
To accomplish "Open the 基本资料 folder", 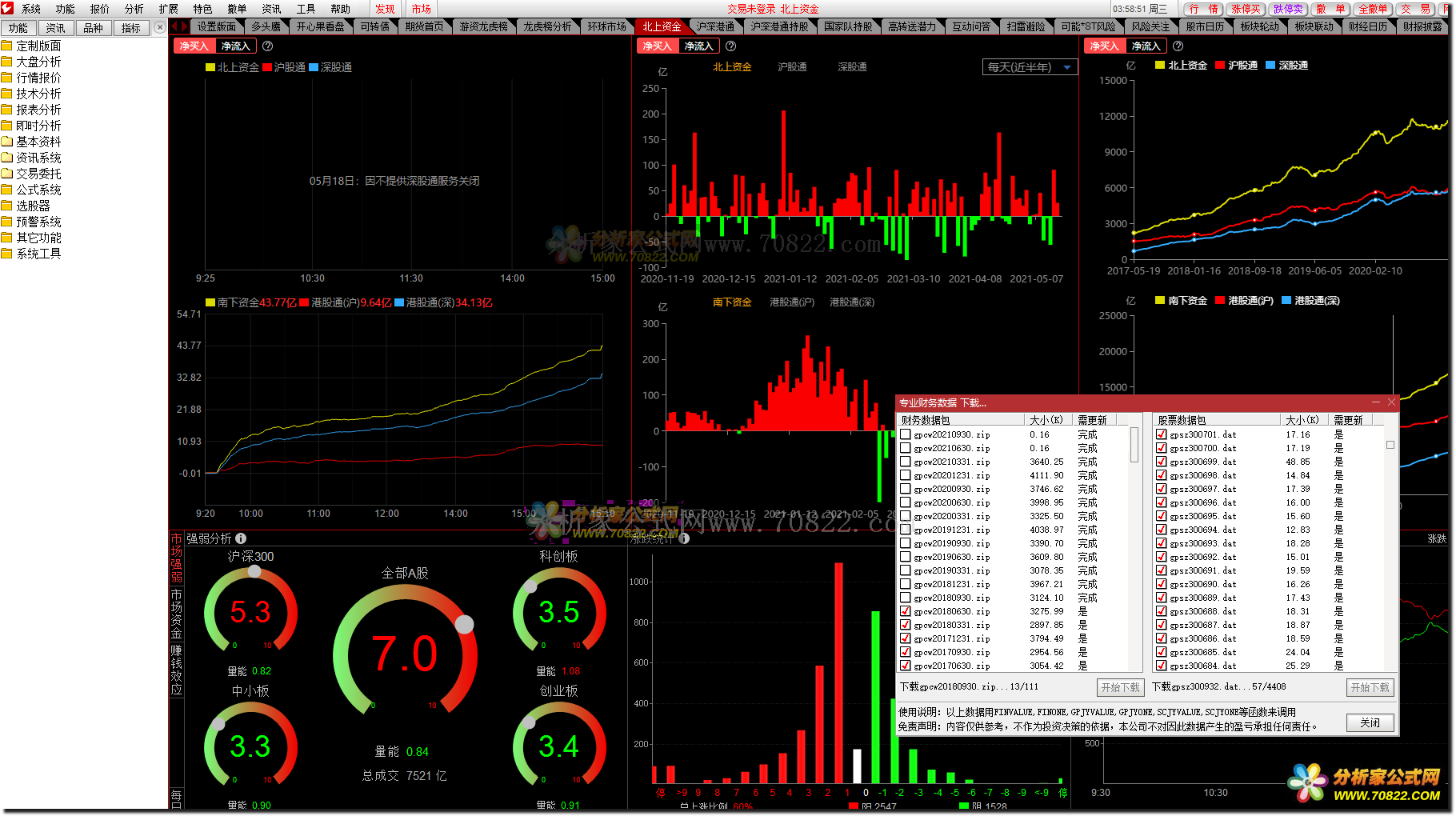I will click(31, 142).
